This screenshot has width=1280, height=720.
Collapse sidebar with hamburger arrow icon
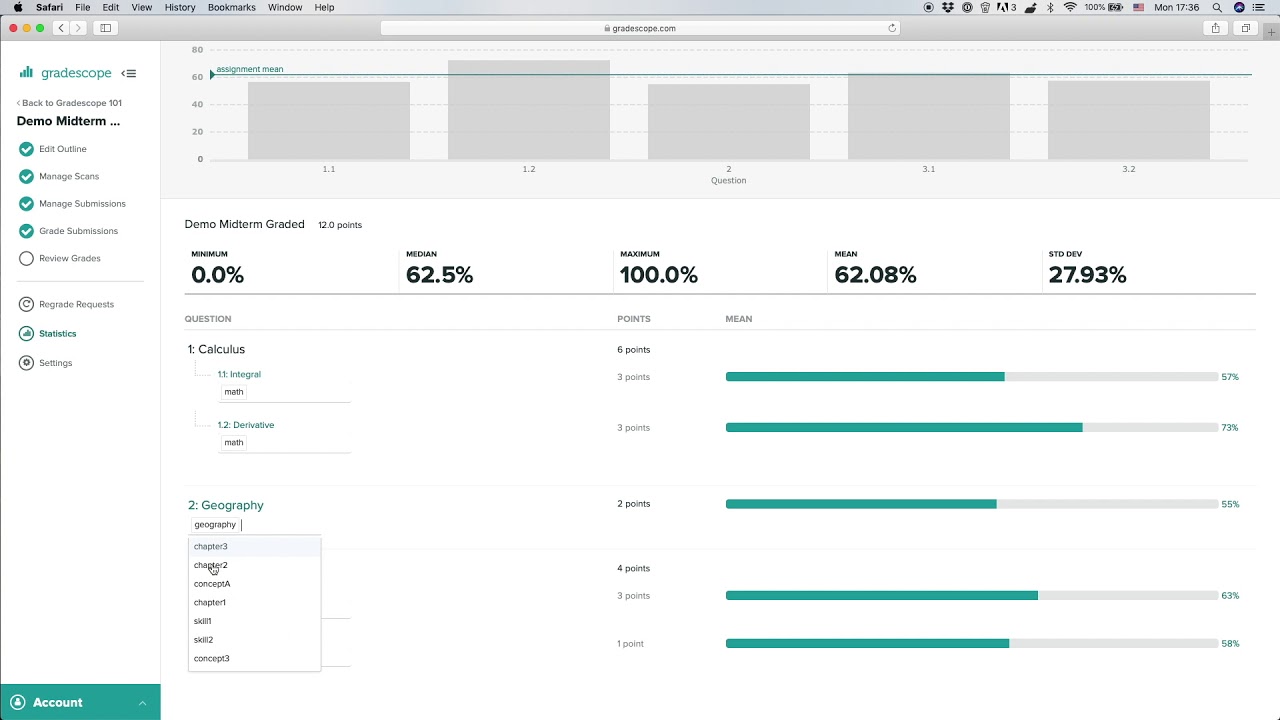[x=129, y=73]
